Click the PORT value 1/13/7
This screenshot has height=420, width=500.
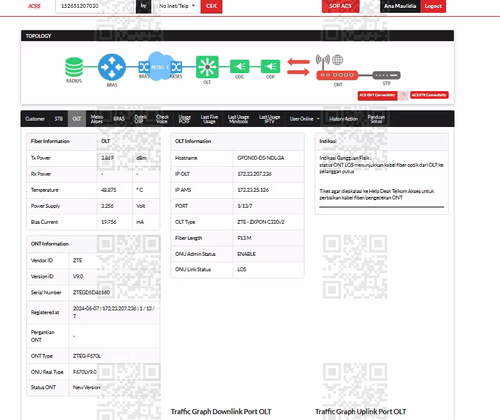[245, 206]
